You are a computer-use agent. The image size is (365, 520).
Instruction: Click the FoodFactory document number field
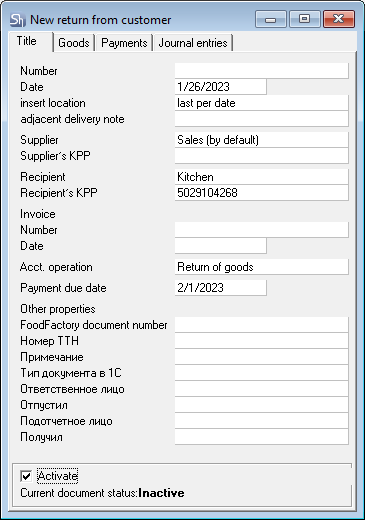pos(262,325)
